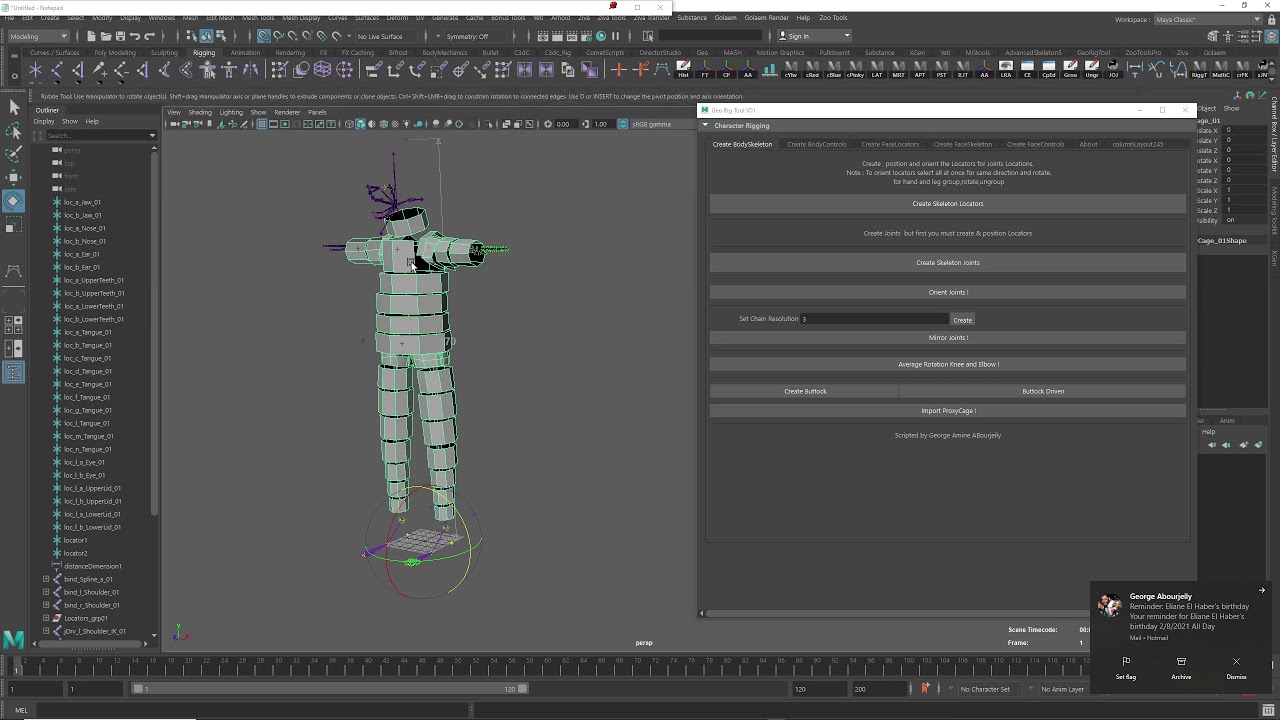Click the Create Buttock button
Viewport: 1280px width, 720px height.
pos(805,391)
